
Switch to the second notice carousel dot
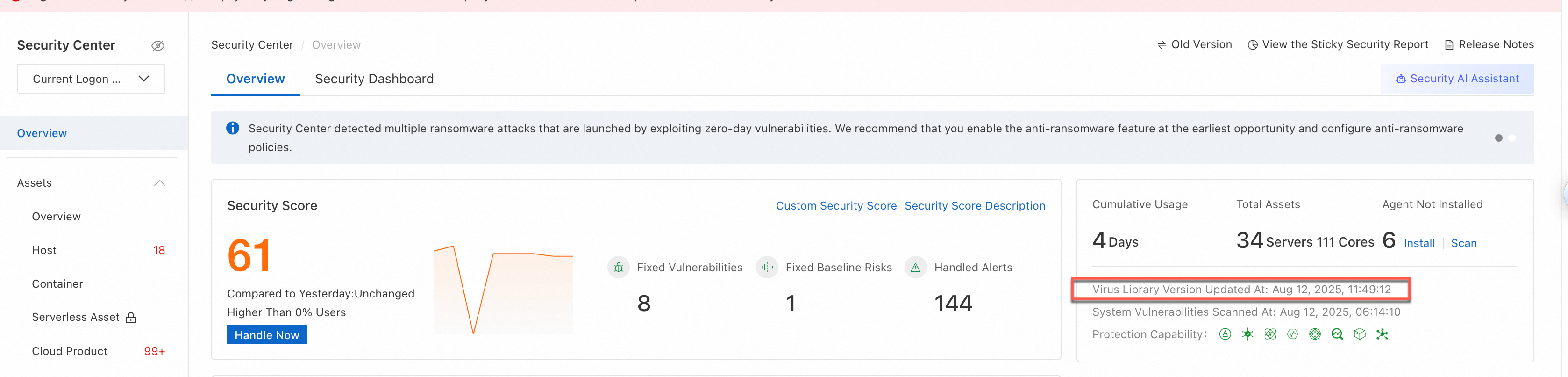(1511, 138)
